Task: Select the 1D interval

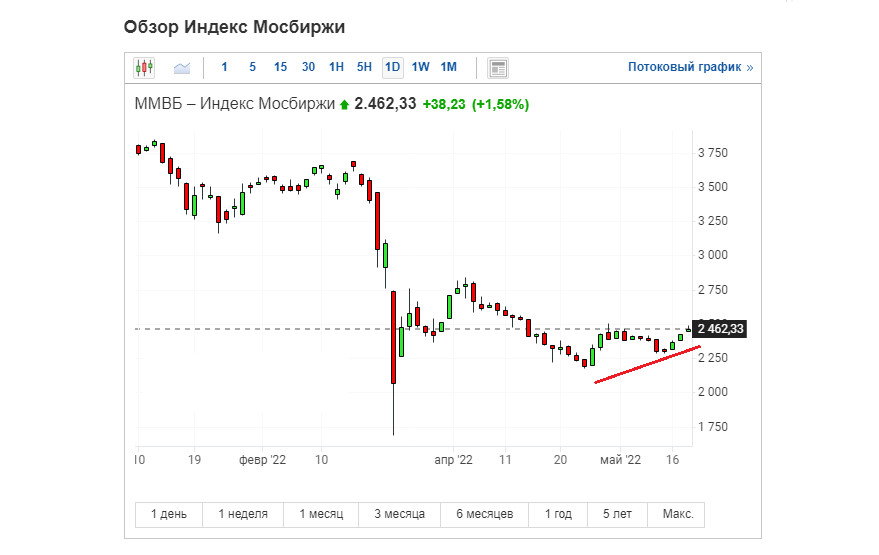Action: [392, 67]
